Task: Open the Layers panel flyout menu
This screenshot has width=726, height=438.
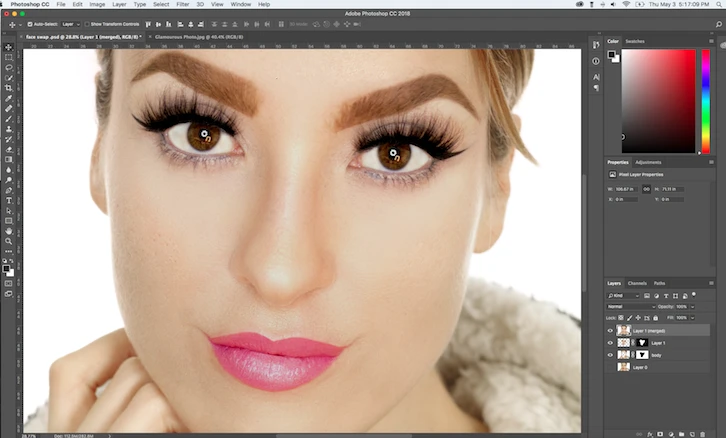Action: pyautogui.click(x=711, y=283)
